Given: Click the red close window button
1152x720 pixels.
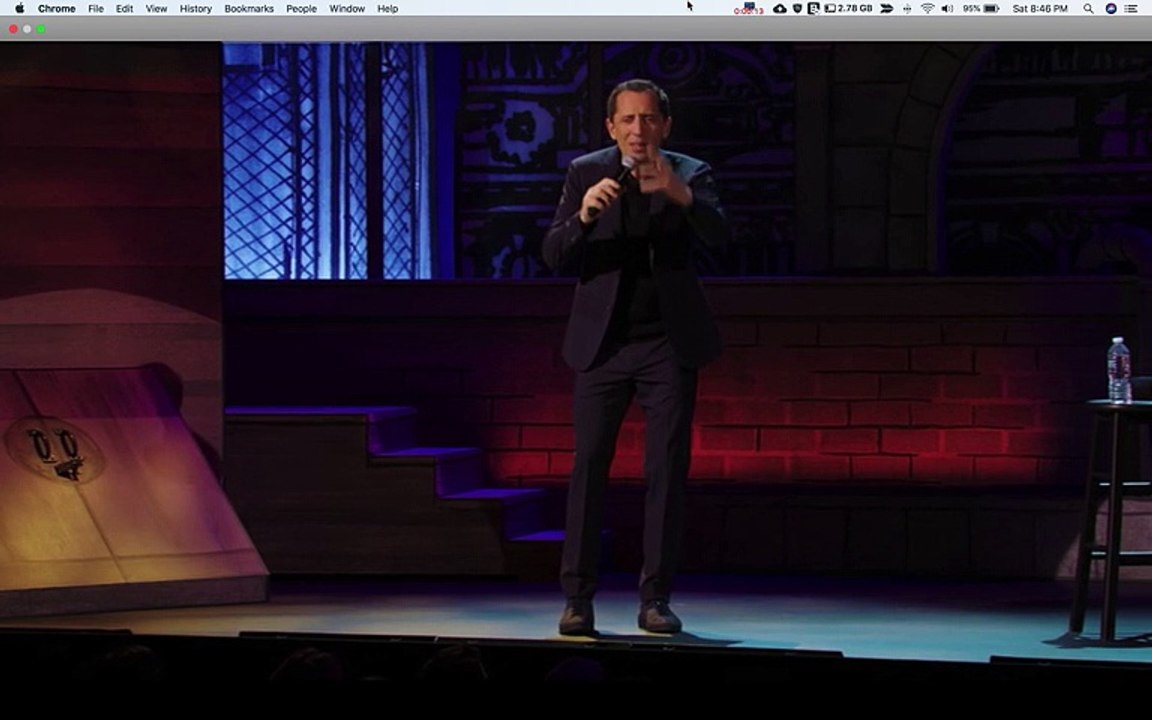Looking at the screenshot, I should (13, 29).
